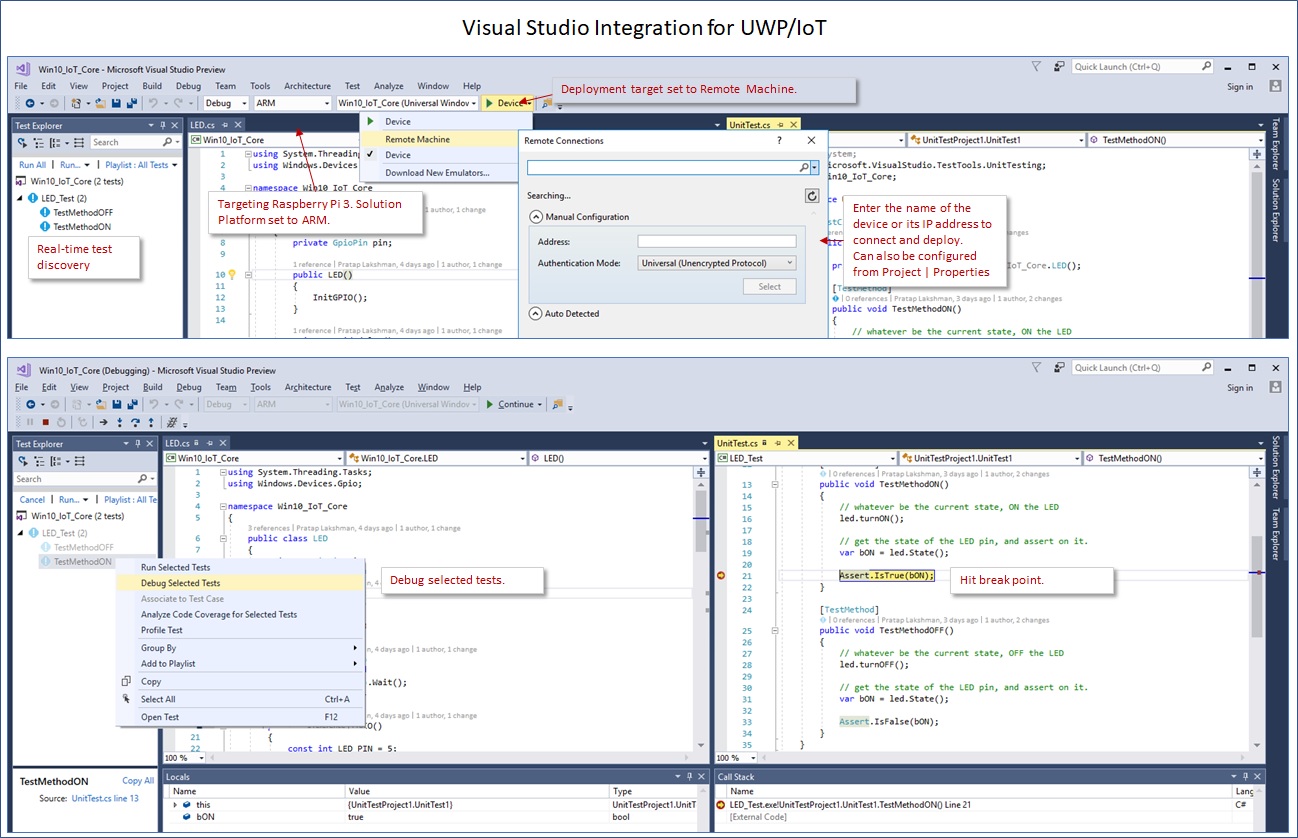Toggle the breakpoint on Assert.IsTrue line
Image resolution: width=1298 pixels, height=838 pixels.
pos(719,574)
